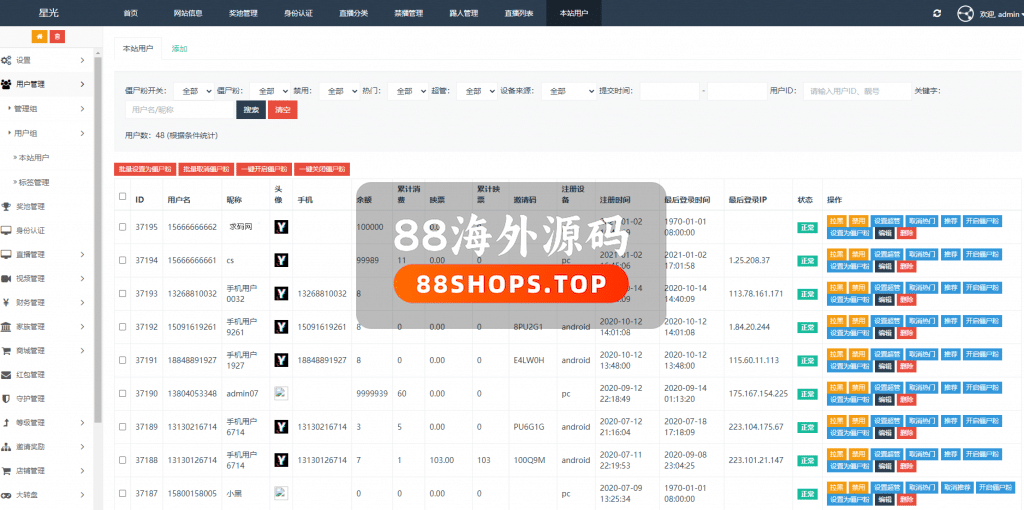This screenshot has height=510, width=1024.
Task: Toggle the select-all checkbox in table header
Action: (123, 196)
